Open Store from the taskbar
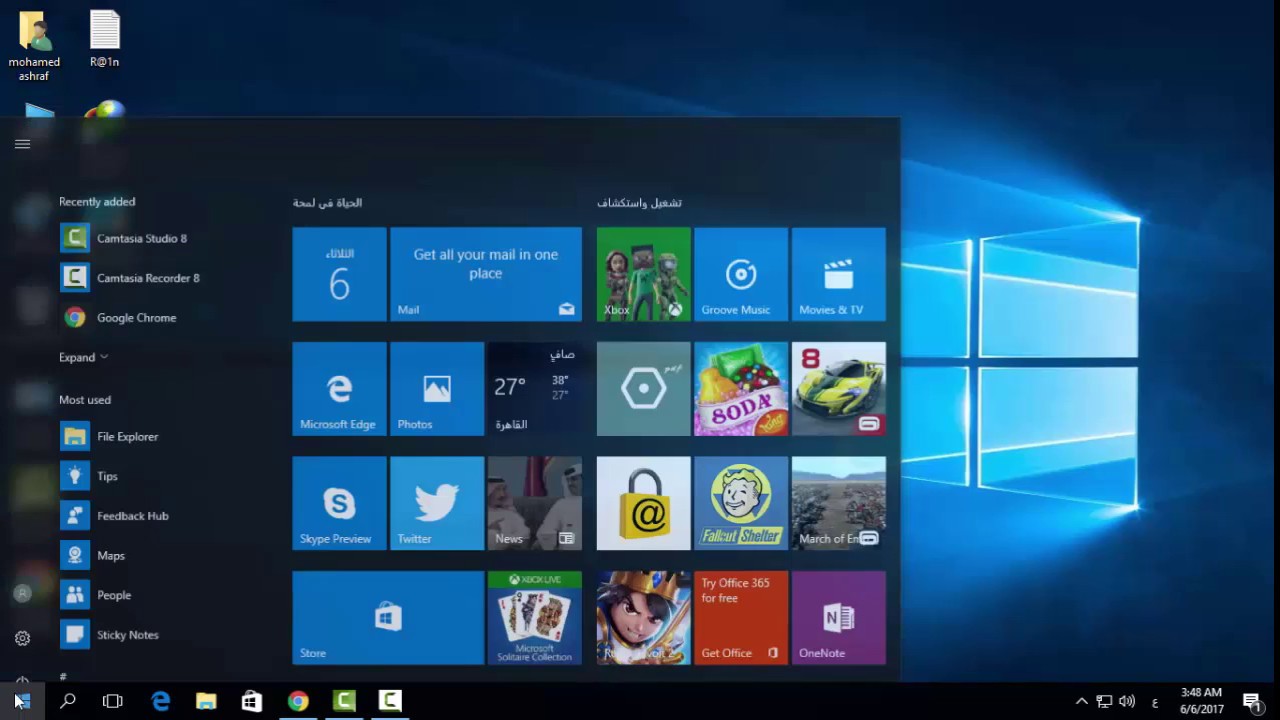The width and height of the screenshot is (1280, 720). [x=252, y=701]
